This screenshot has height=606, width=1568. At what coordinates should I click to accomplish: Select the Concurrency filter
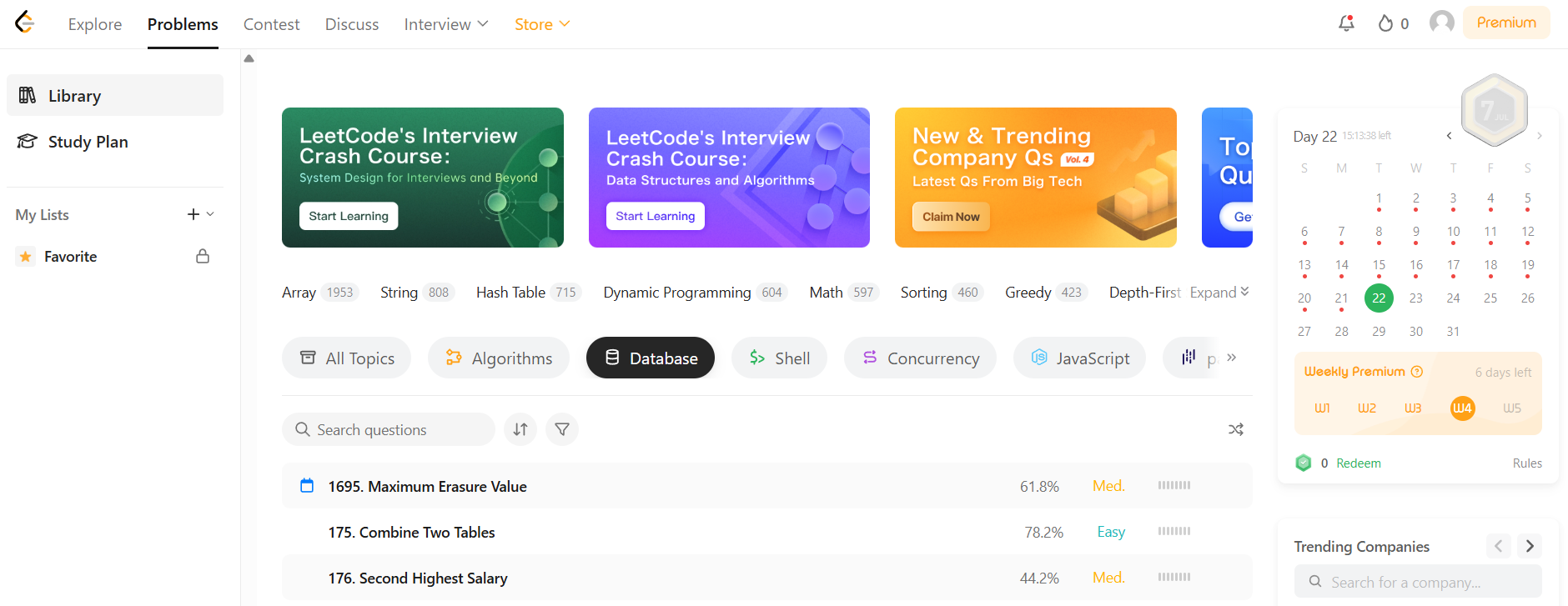coord(920,358)
